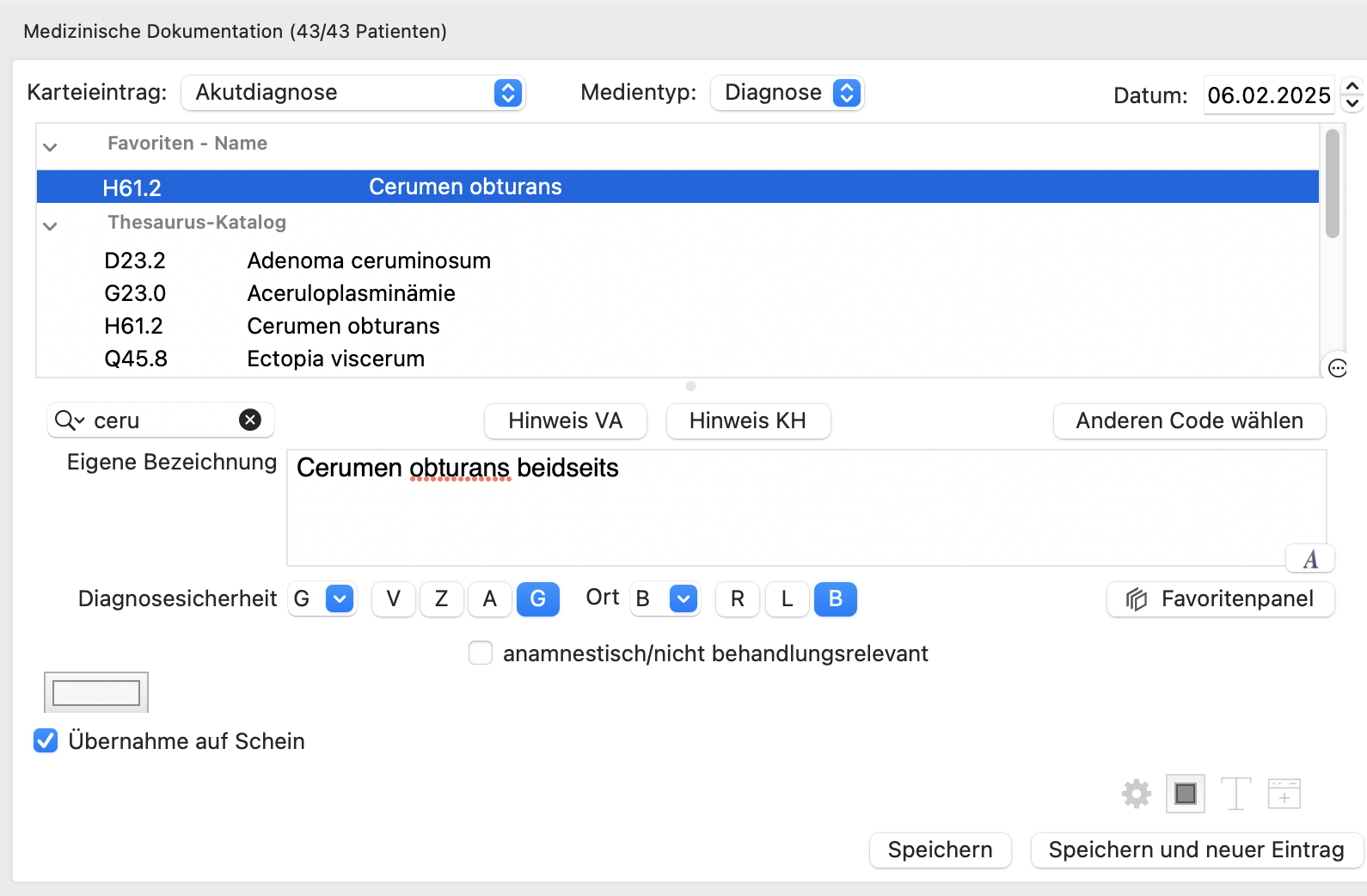Uncheck Übernahme auf Schein
The image size is (1367, 896).
point(46,740)
